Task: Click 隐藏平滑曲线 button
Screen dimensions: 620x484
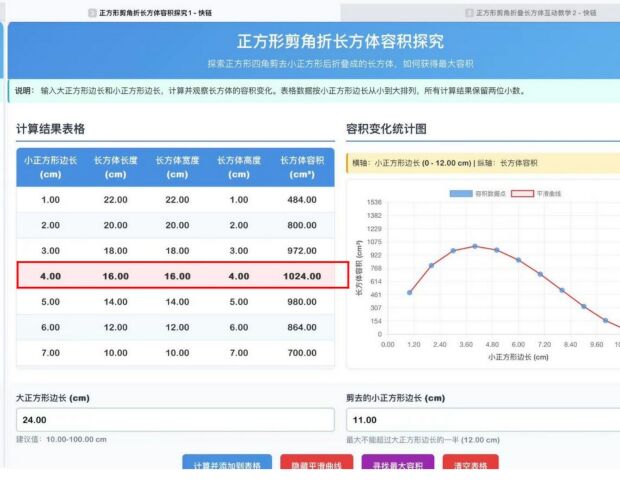Action: [x=316, y=466]
